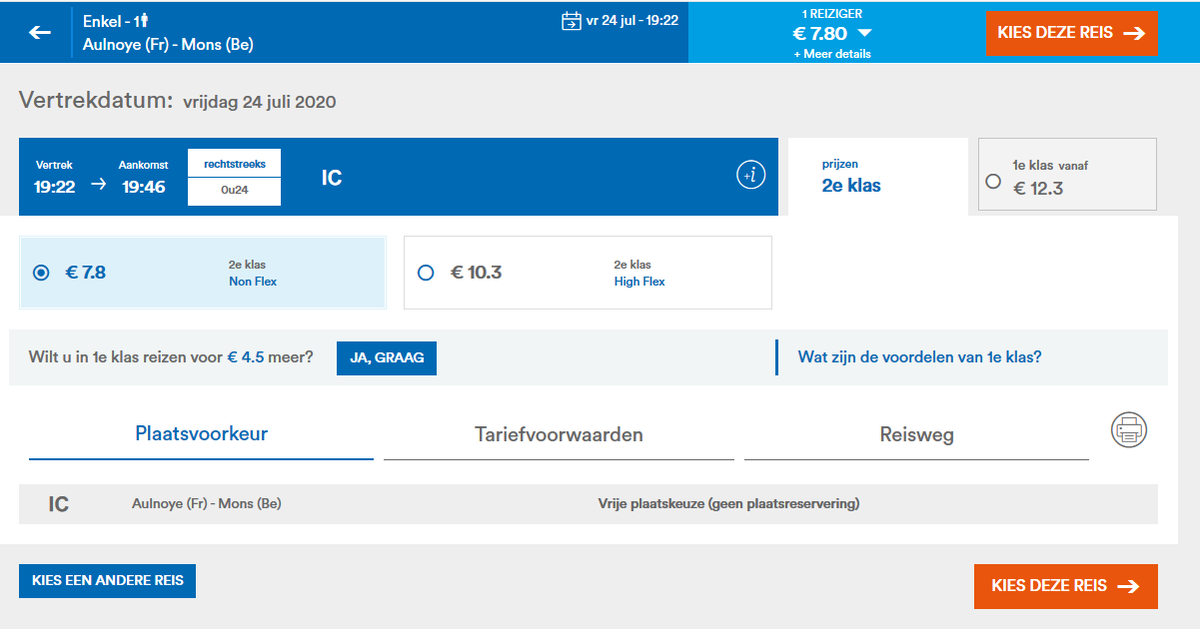
Task: Click 'Enkel - 1' traveler summary
Action: [x=116, y=21]
